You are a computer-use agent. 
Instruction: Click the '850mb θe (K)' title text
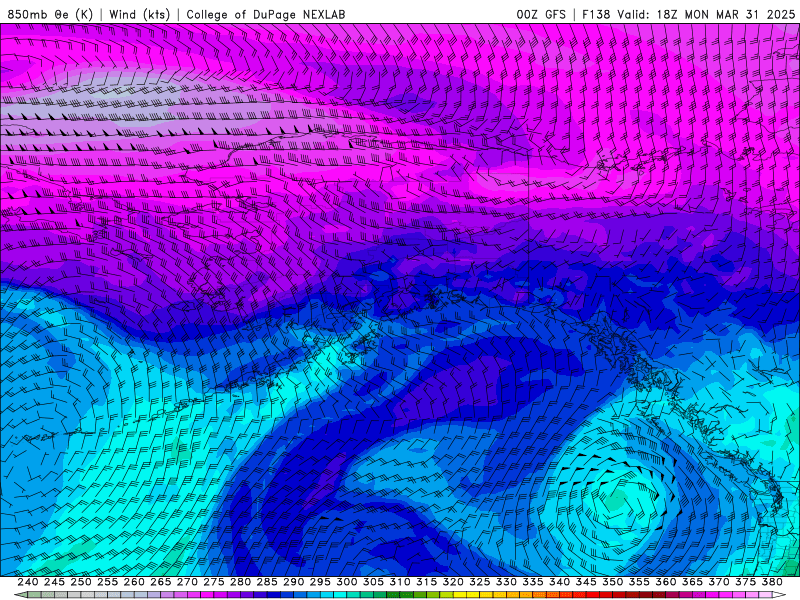tap(50, 14)
